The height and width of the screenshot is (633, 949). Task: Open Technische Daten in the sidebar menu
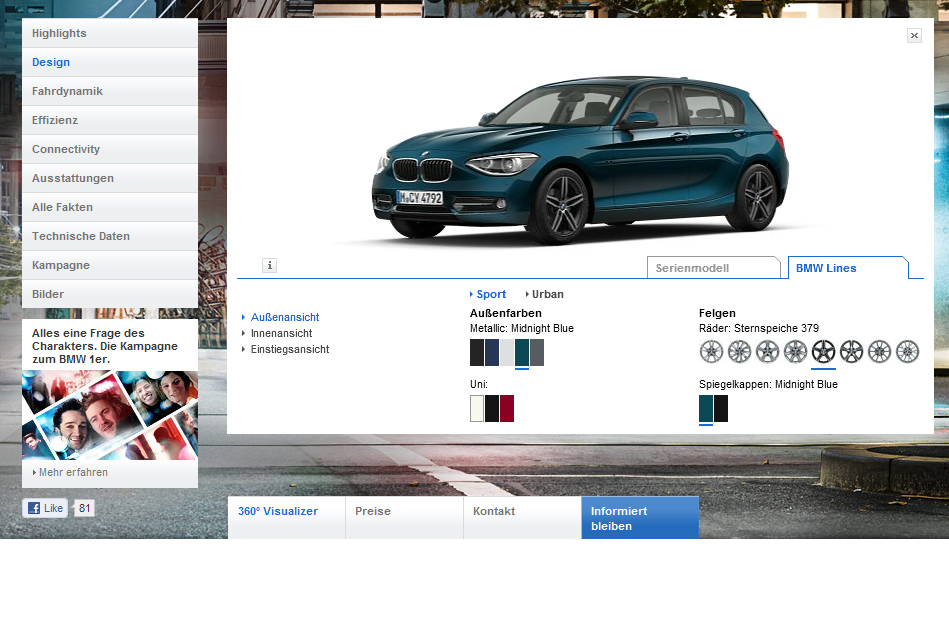coord(80,236)
